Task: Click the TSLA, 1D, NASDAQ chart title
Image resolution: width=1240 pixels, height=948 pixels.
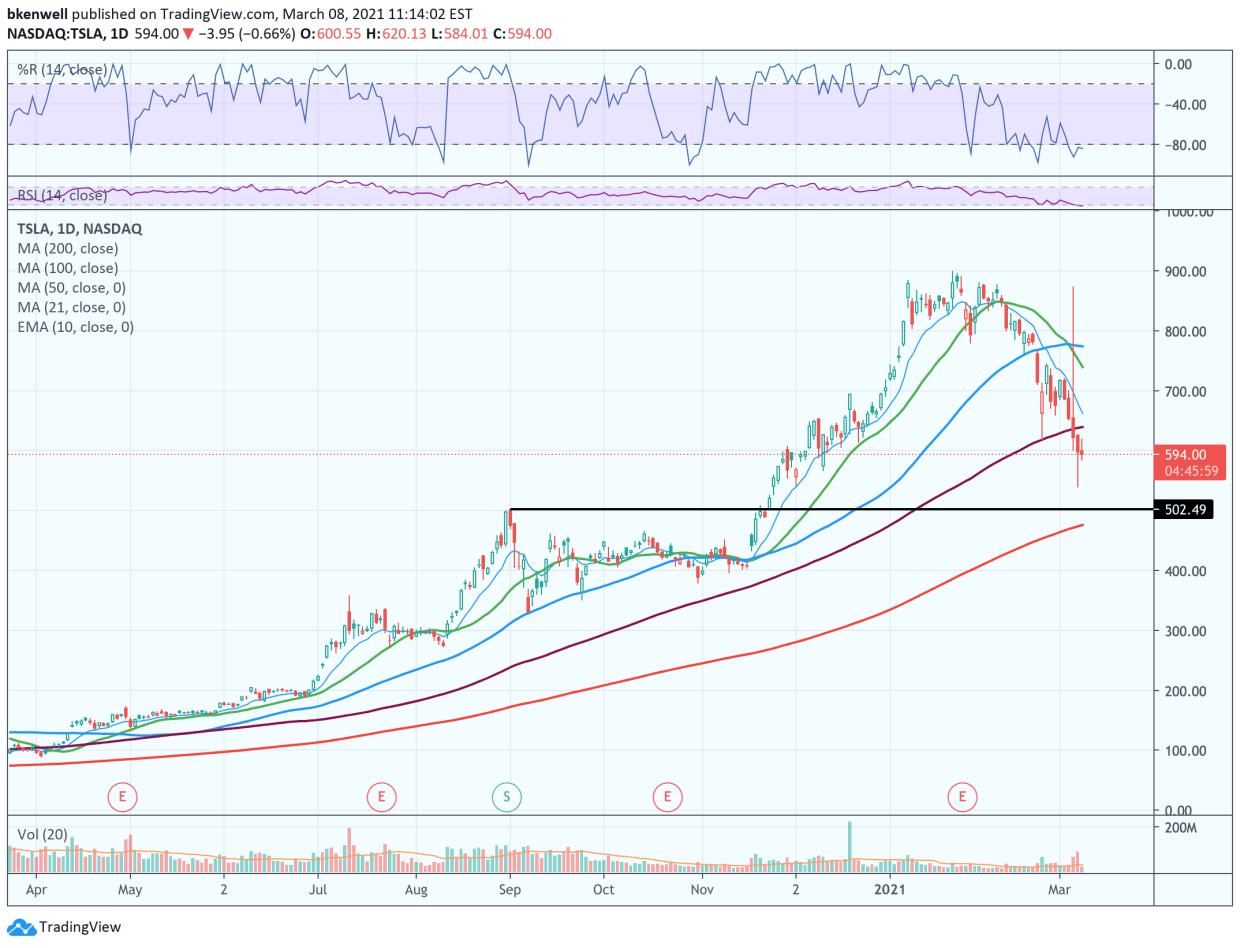Action: click(80, 228)
